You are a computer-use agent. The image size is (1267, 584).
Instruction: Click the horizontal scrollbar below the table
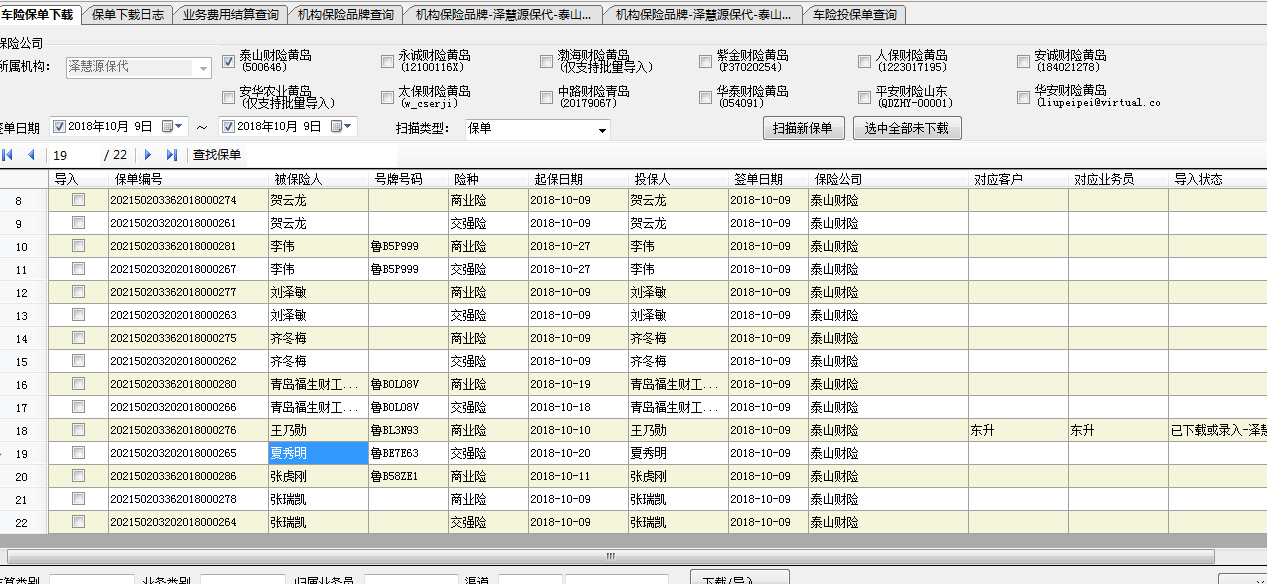pyautogui.click(x=610, y=556)
